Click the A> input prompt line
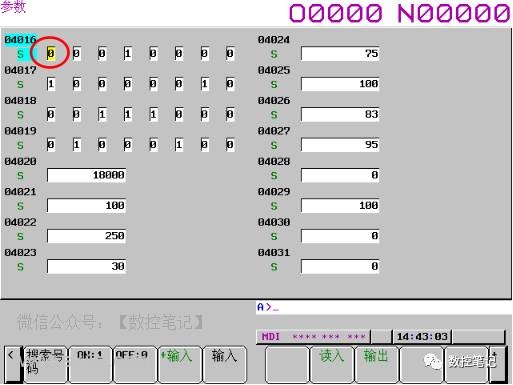The height and width of the screenshot is (385, 513). 383,307
